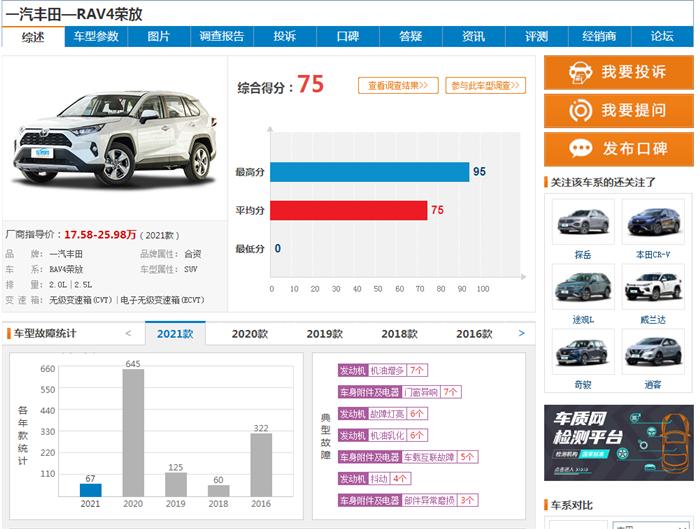Open the 评测 tab
Viewport: 700px width, 529px height.
coord(537,36)
